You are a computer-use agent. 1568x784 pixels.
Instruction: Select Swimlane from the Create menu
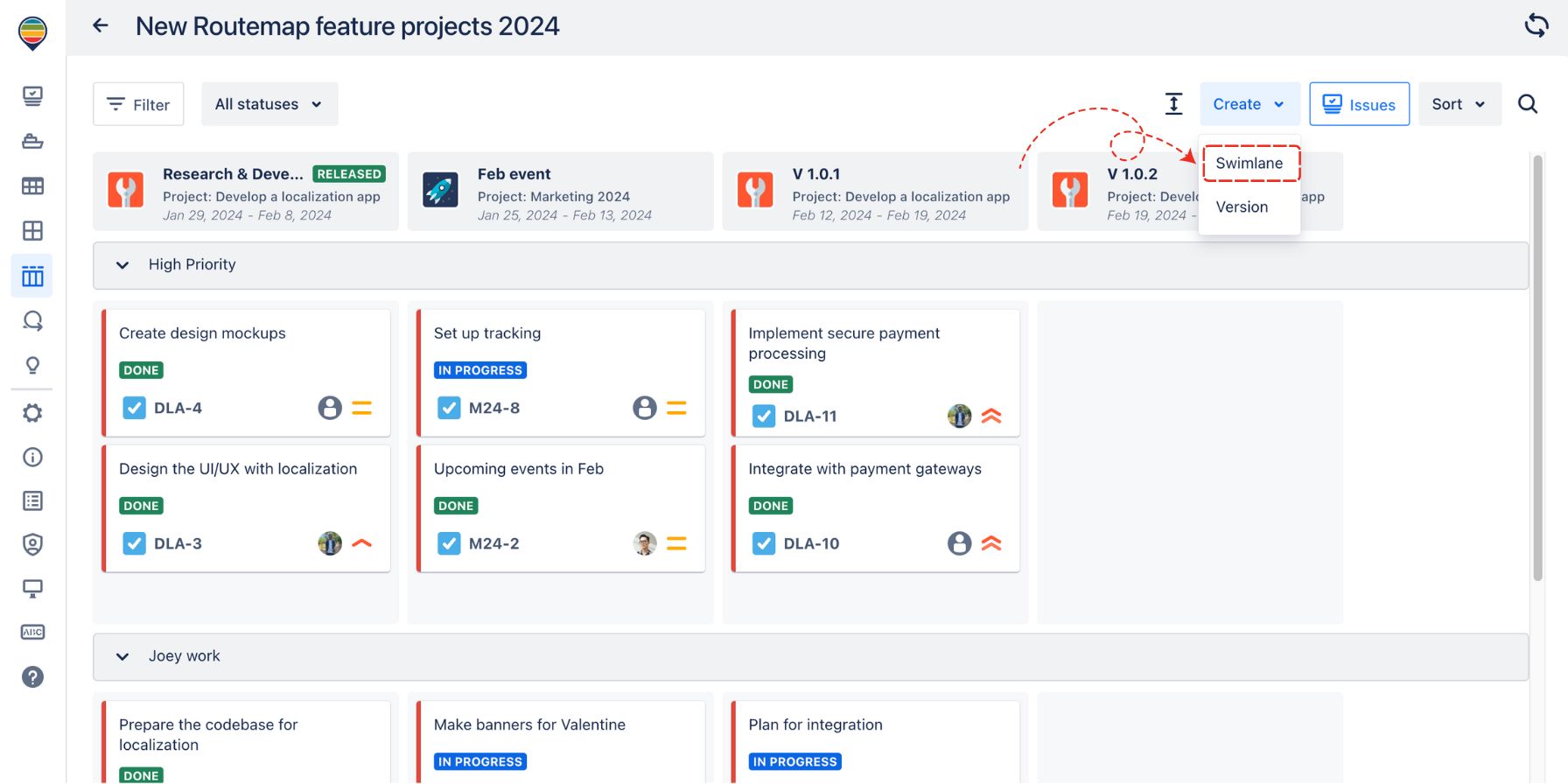(1249, 164)
